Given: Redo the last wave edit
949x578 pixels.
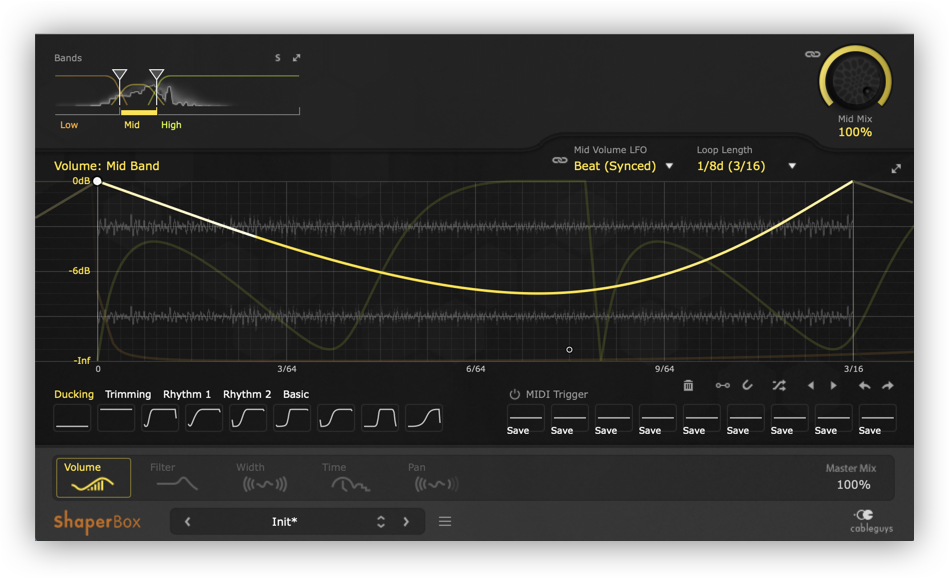Looking at the screenshot, I should tap(887, 386).
